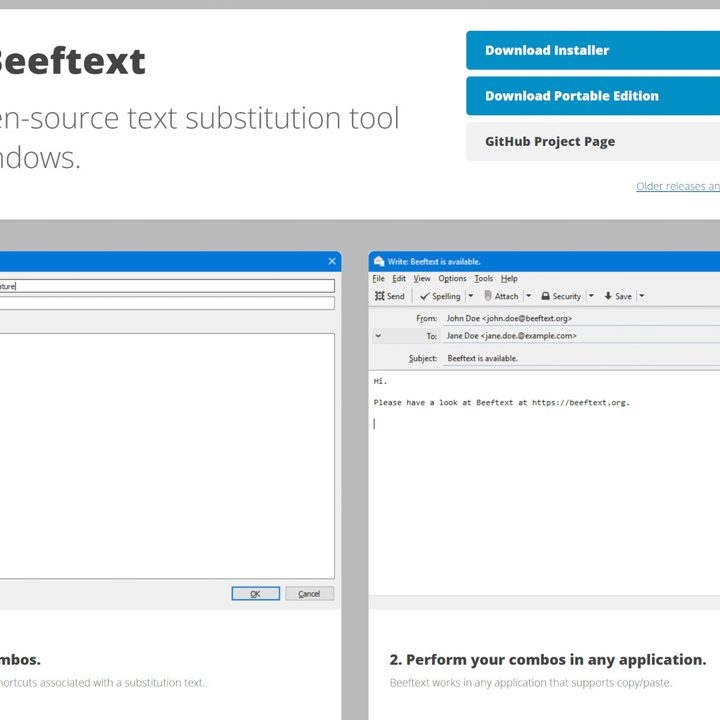The height and width of the screenshot is (720, 720).
Task: Expand the Attach dropdown arrow
Action: click(529, 296)
